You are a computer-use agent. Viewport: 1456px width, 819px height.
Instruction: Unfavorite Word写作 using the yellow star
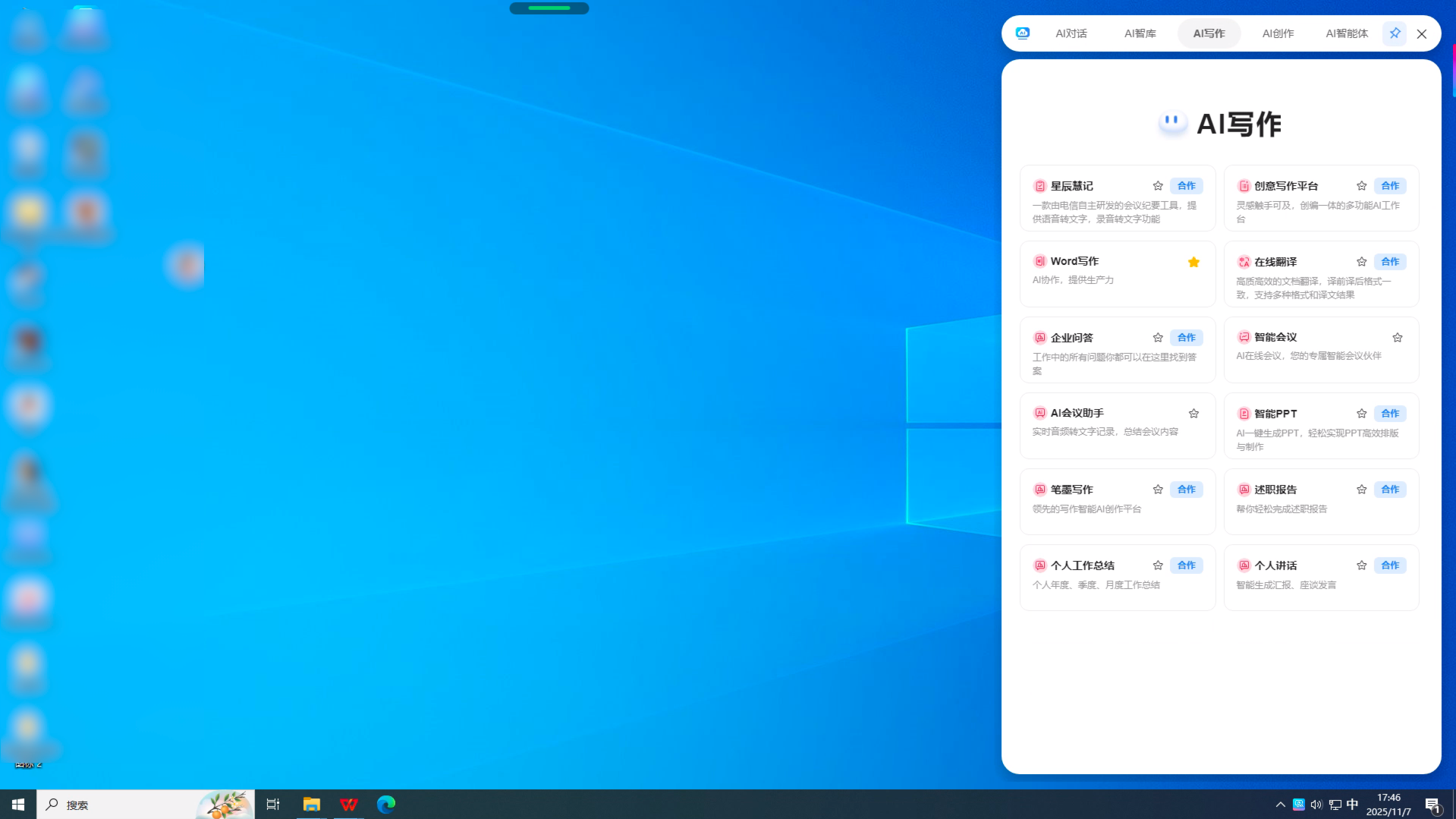(1193, 262)
